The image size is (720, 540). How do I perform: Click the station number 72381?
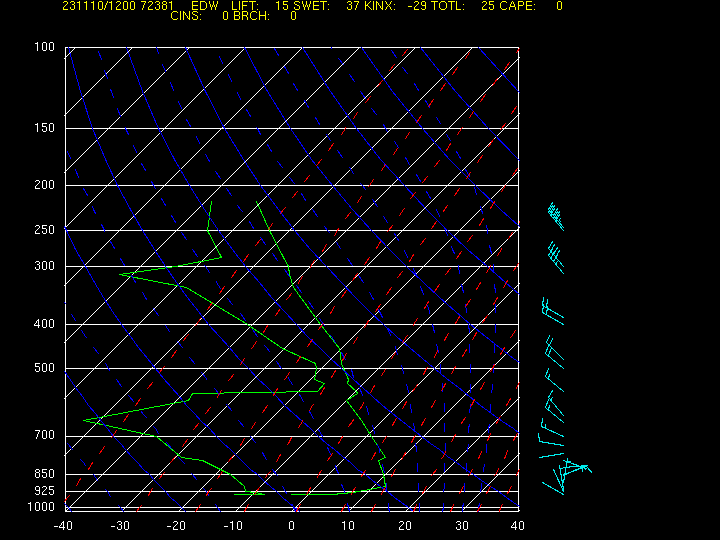coord(158,6)
